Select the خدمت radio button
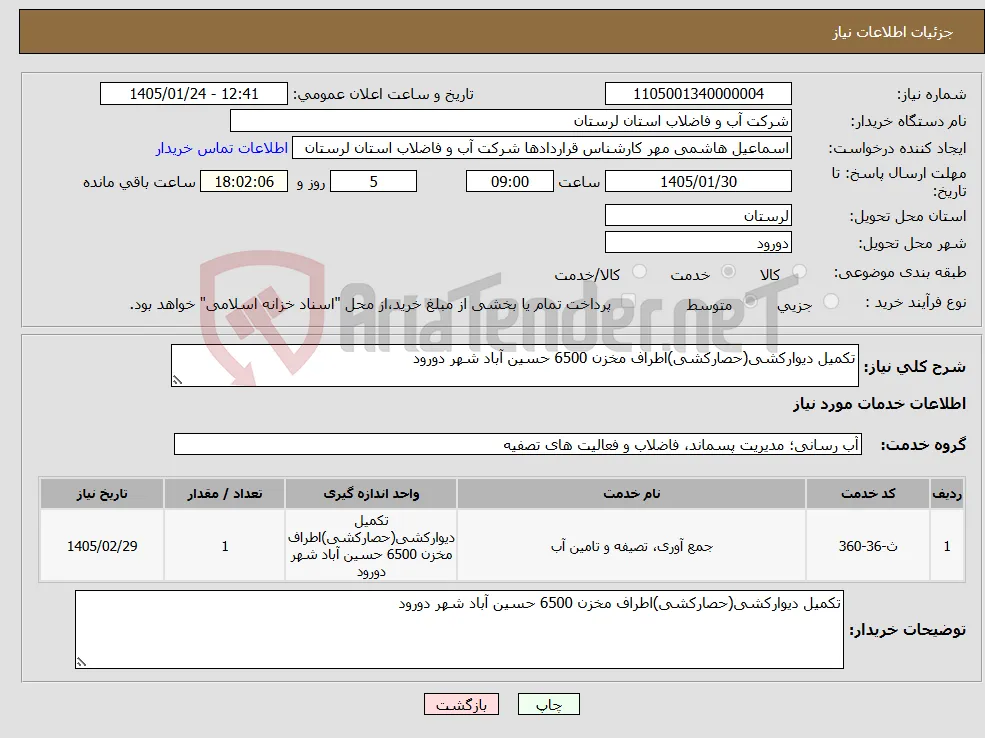Viewport: 985px width, 738px height. pos(728,271)
